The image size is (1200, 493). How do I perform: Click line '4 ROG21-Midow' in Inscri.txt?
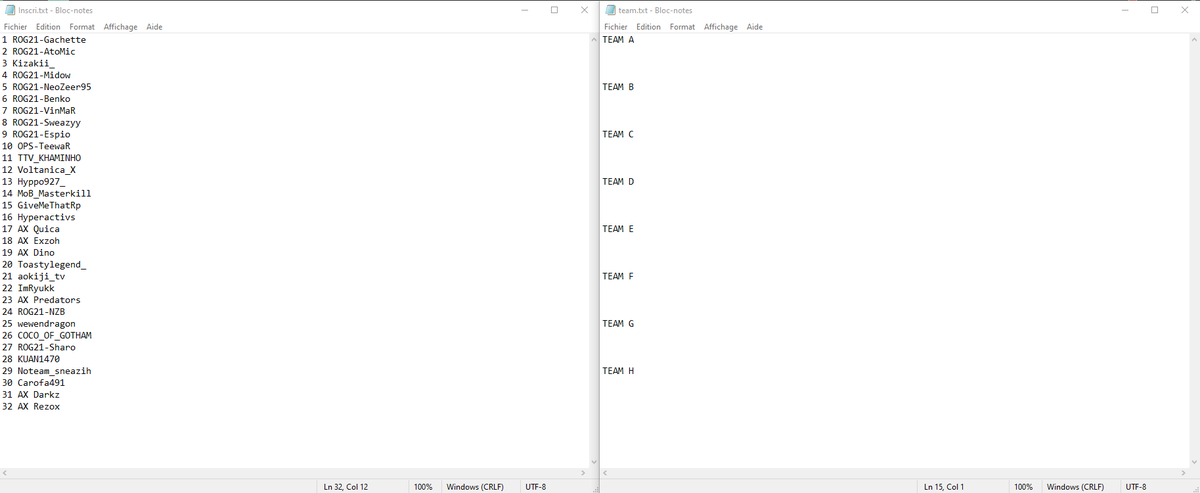(36, 75)
